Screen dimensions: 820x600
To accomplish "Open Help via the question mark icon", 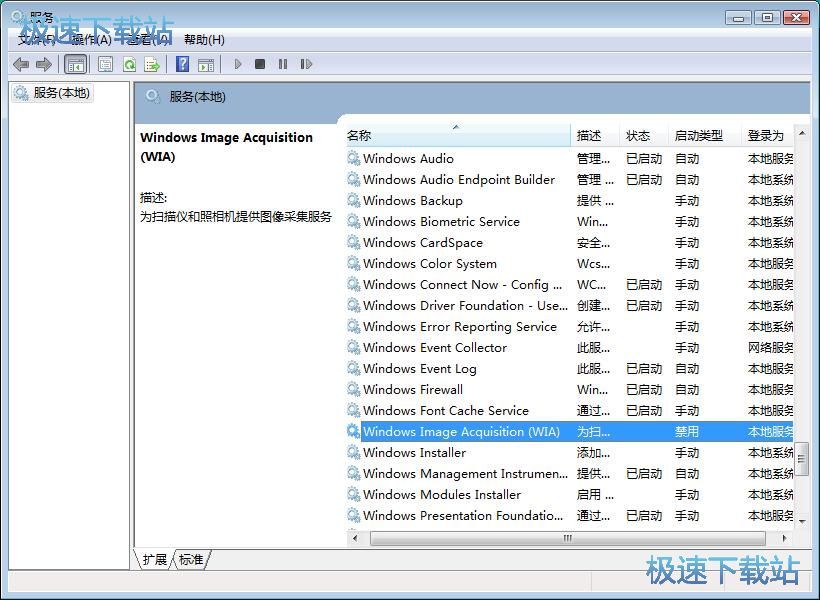I will 183,64.
